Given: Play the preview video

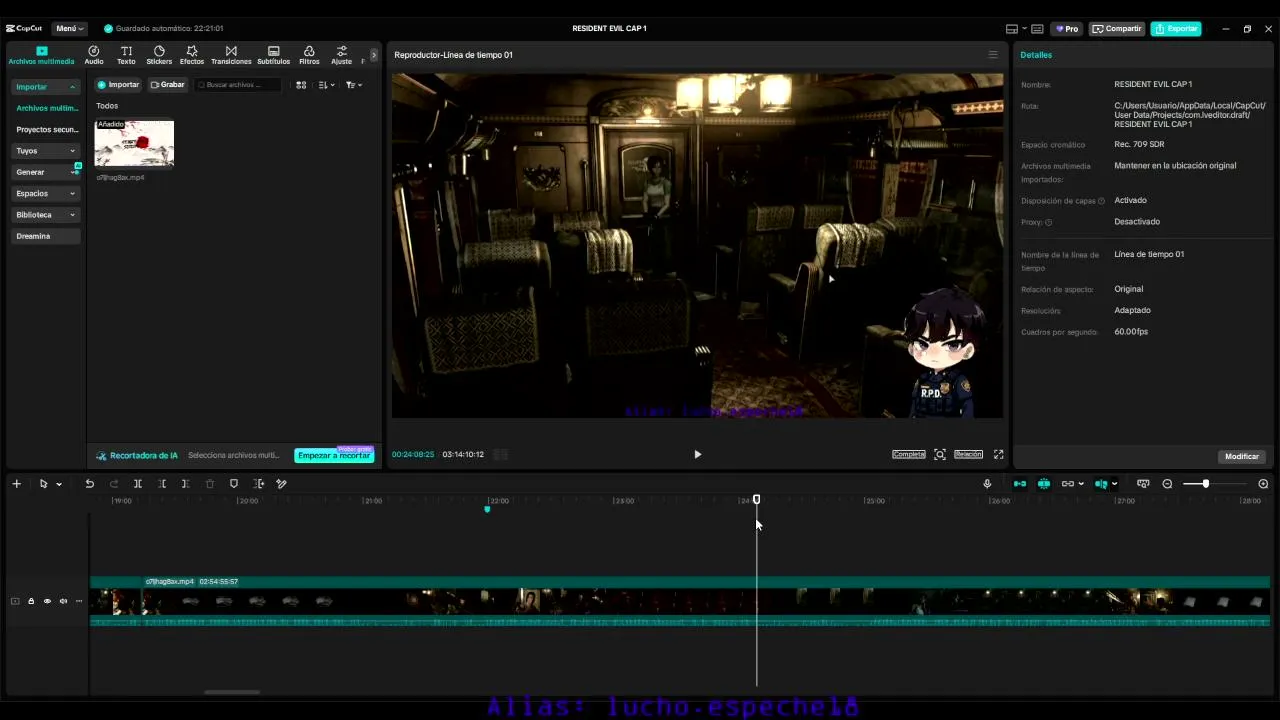Looking at the screenshot, I should click(x=697, y=454).
